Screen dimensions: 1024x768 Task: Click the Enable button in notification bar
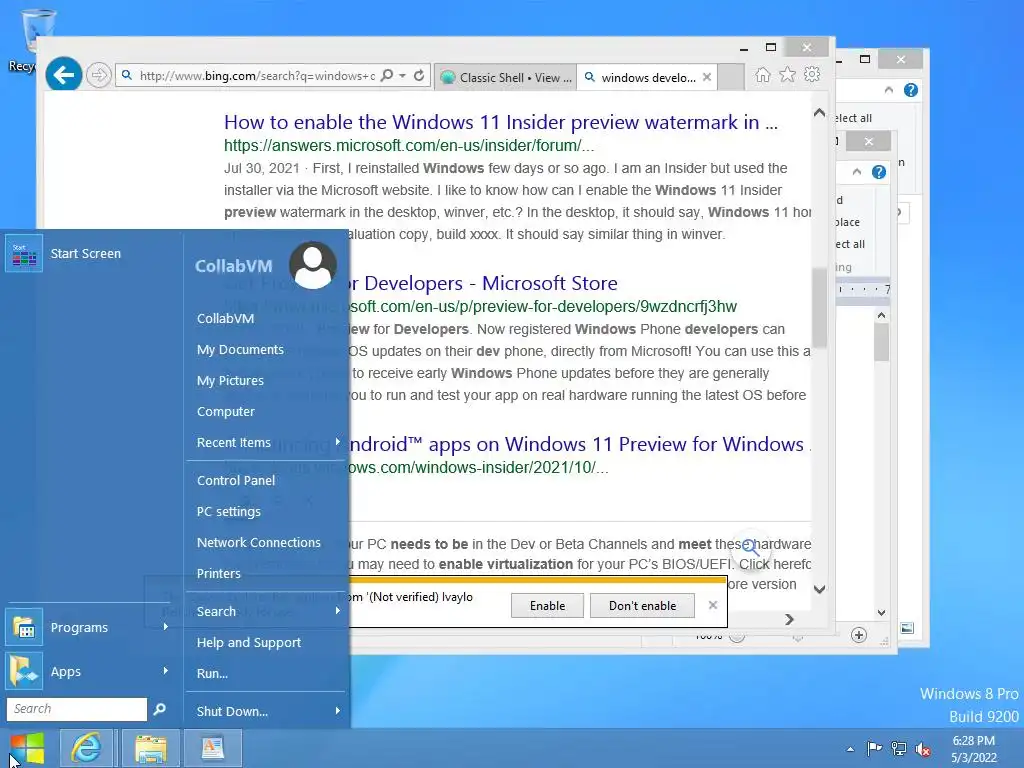(x=547, y=605)
